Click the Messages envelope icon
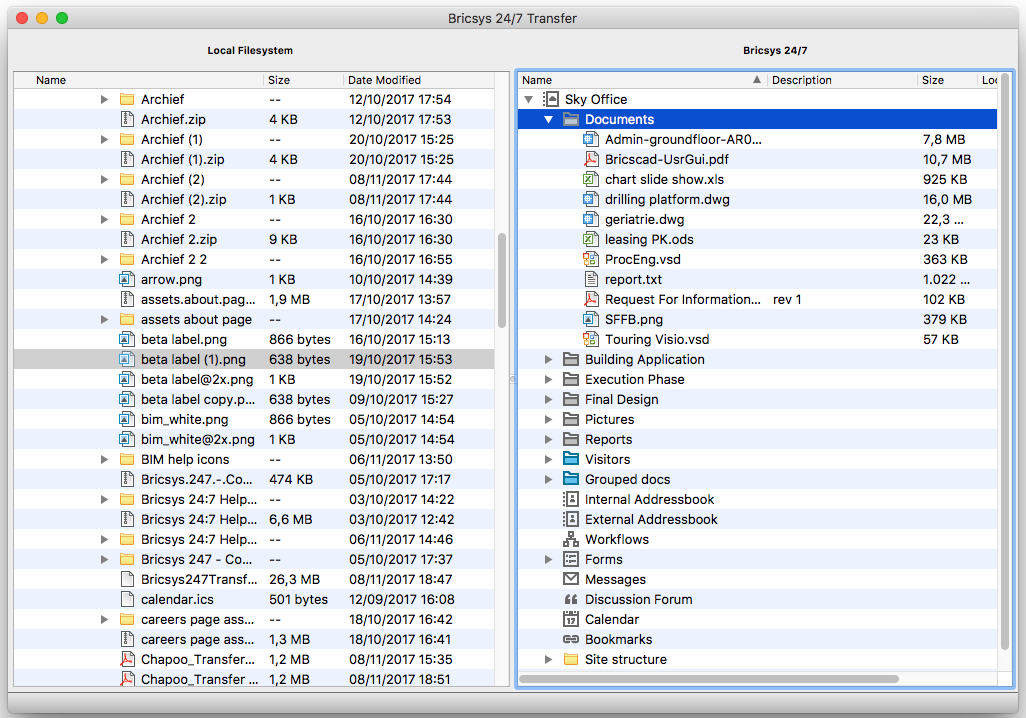 (571, 579)
